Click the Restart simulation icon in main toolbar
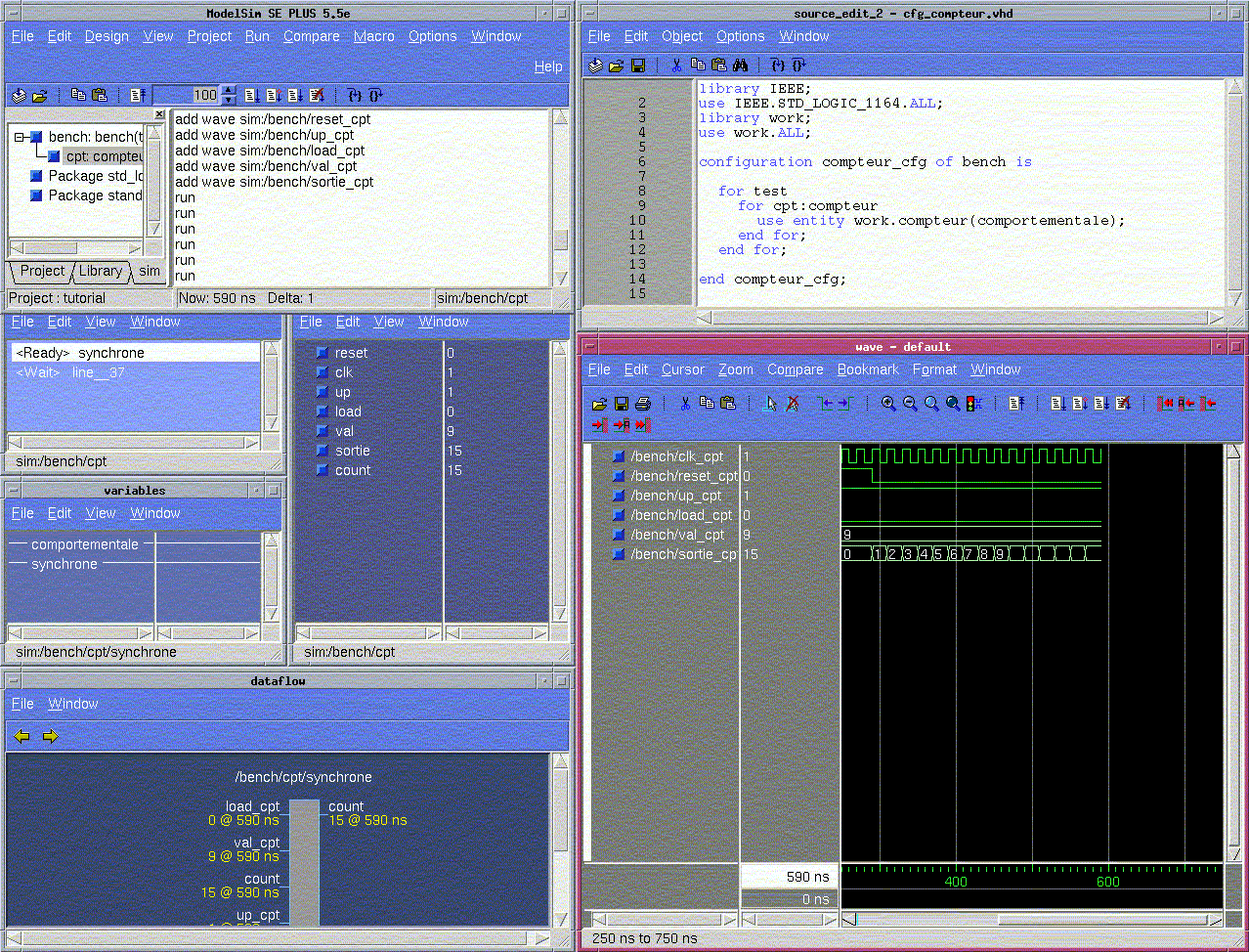The image size is (1249, 952). [x=138, y=95]
